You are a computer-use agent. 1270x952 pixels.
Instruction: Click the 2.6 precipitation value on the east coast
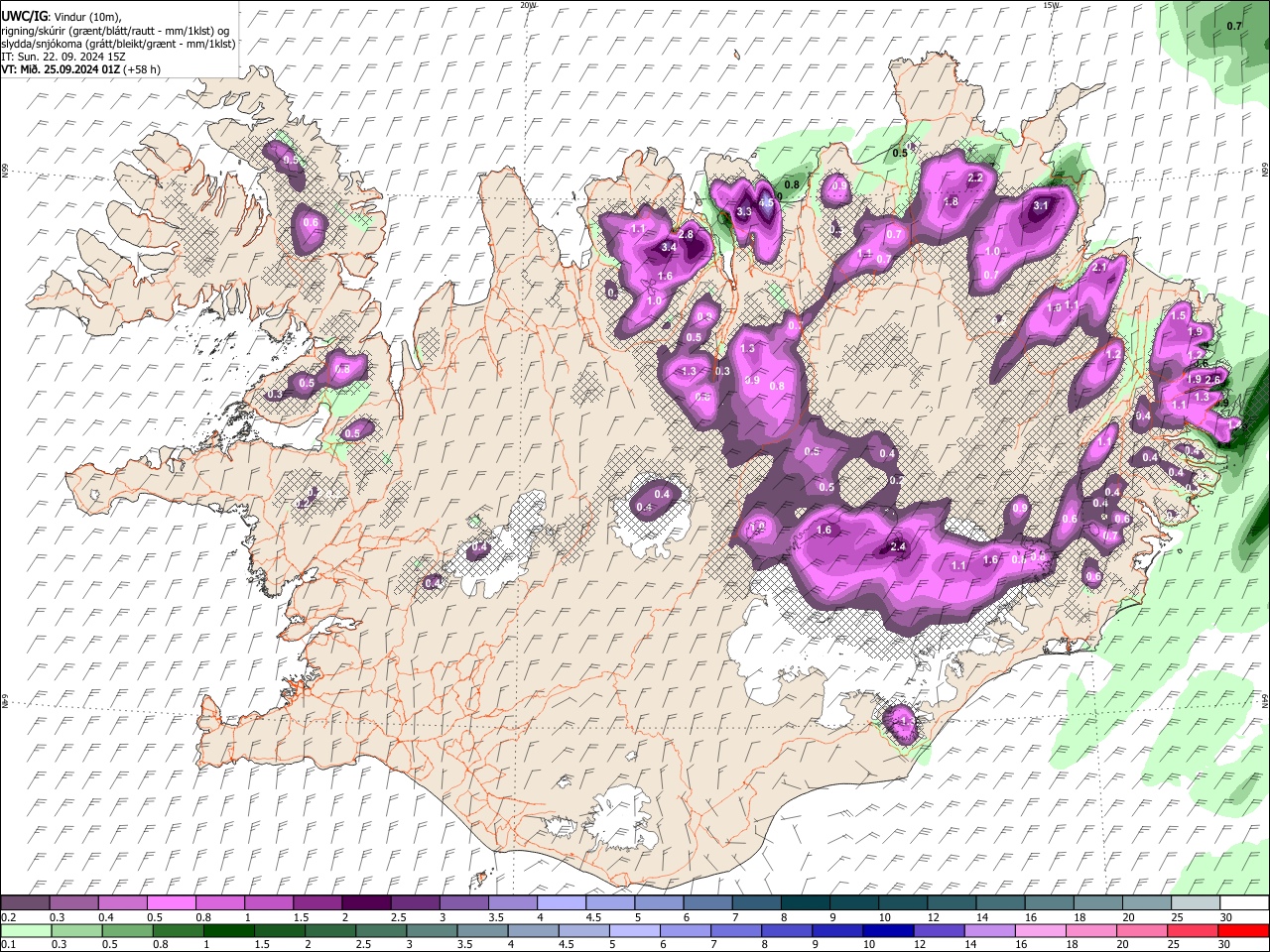[x=1212, y=380]
